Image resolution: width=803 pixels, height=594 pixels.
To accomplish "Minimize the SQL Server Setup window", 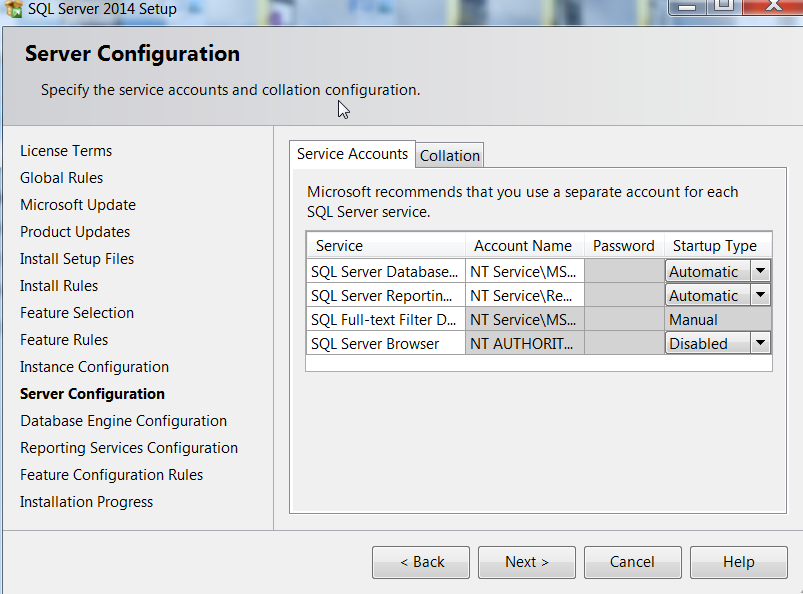I will point(686,6).
